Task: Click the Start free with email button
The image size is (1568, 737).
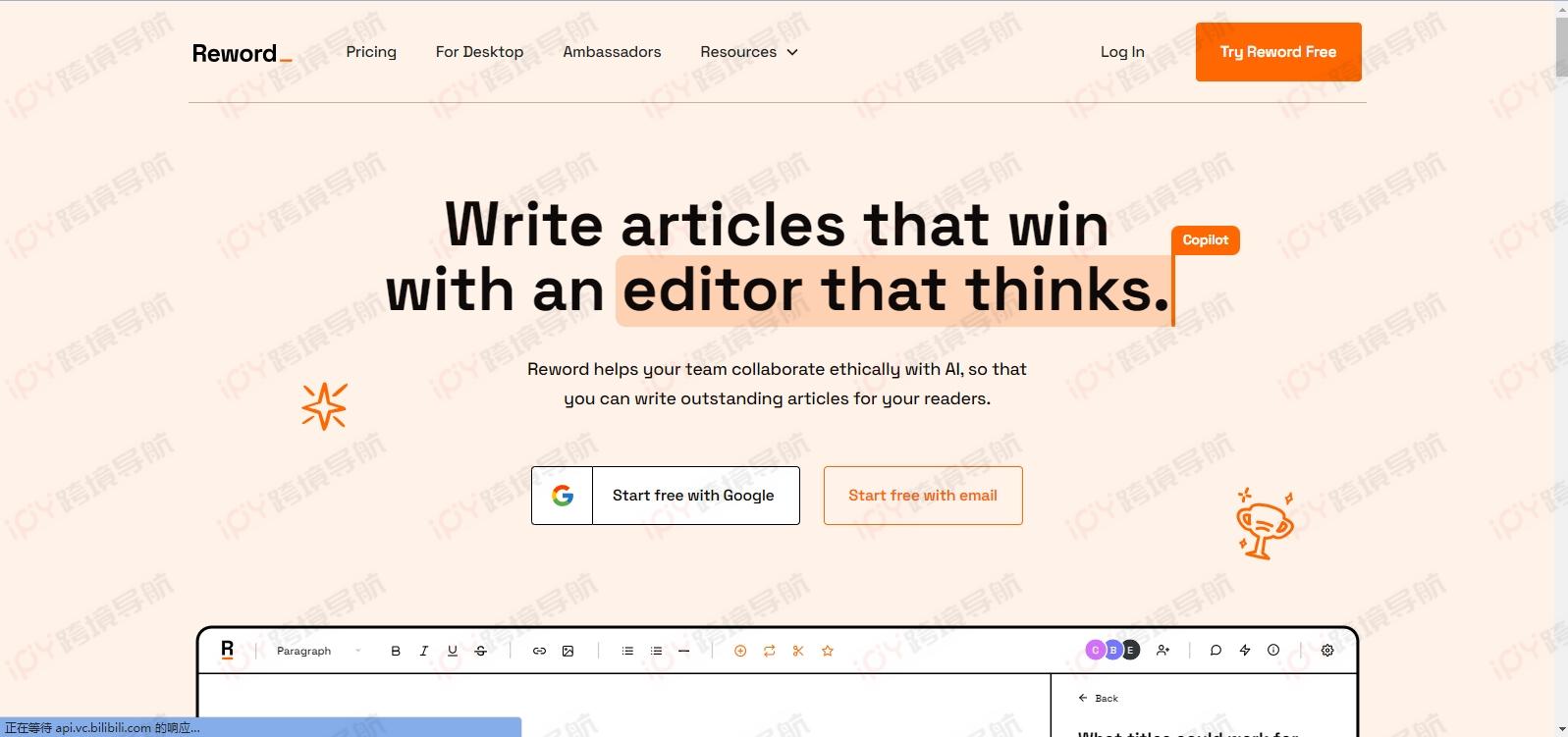Action: coord(923,496)
